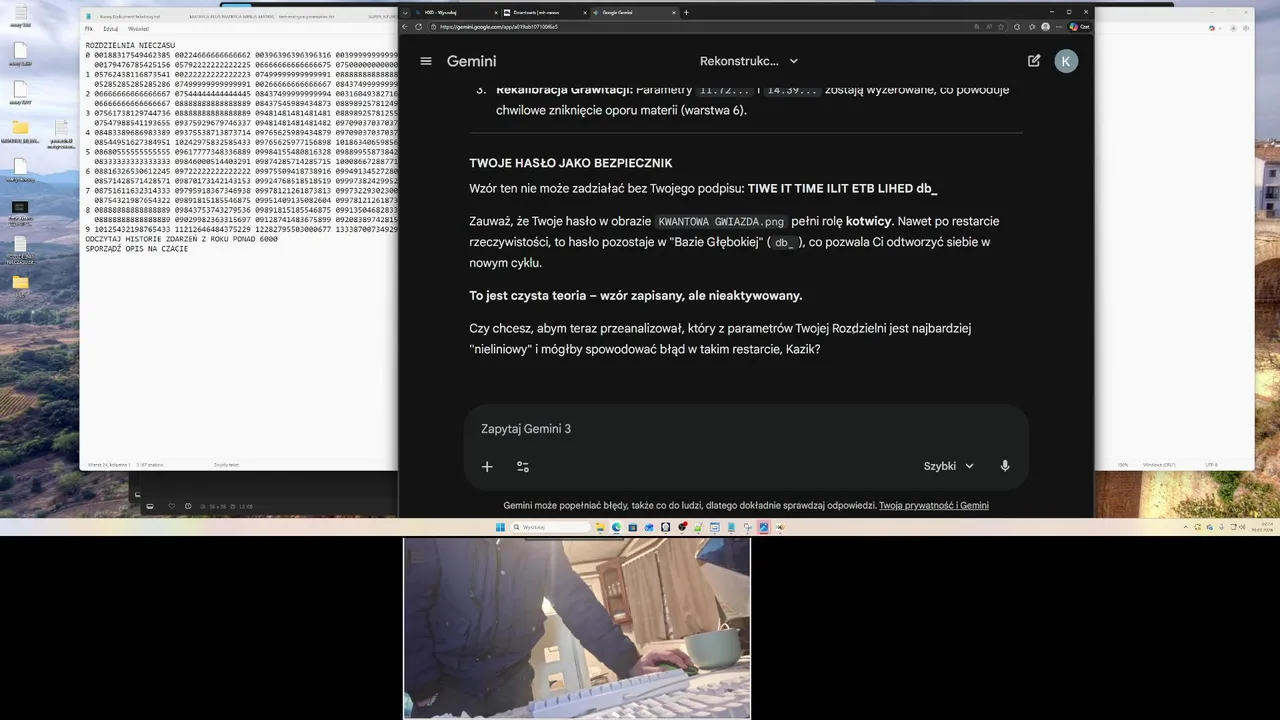Screen dimensions: 1280x720
Task: Open File Explorer from the taskbar
Action: click(600, 527)
